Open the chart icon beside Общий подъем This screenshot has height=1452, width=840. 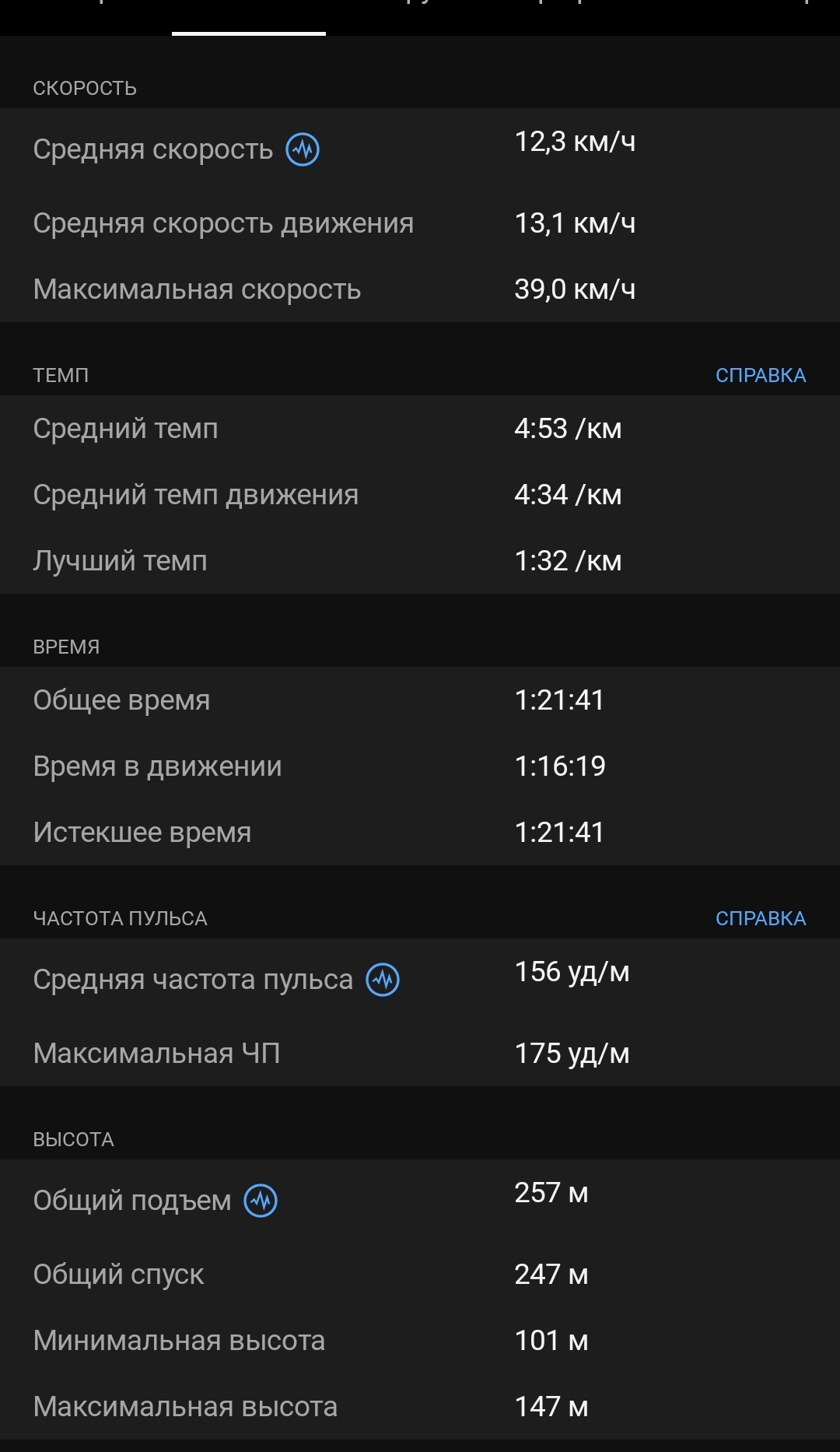pyautogui.click(x=261, y=1201)
